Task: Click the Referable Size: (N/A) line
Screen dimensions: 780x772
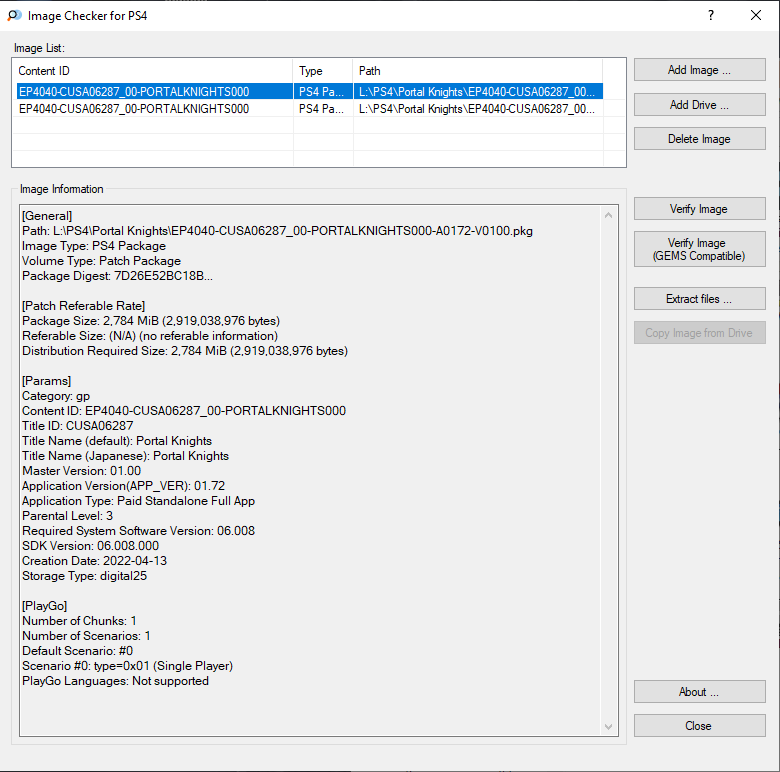Action: point(150,336)
